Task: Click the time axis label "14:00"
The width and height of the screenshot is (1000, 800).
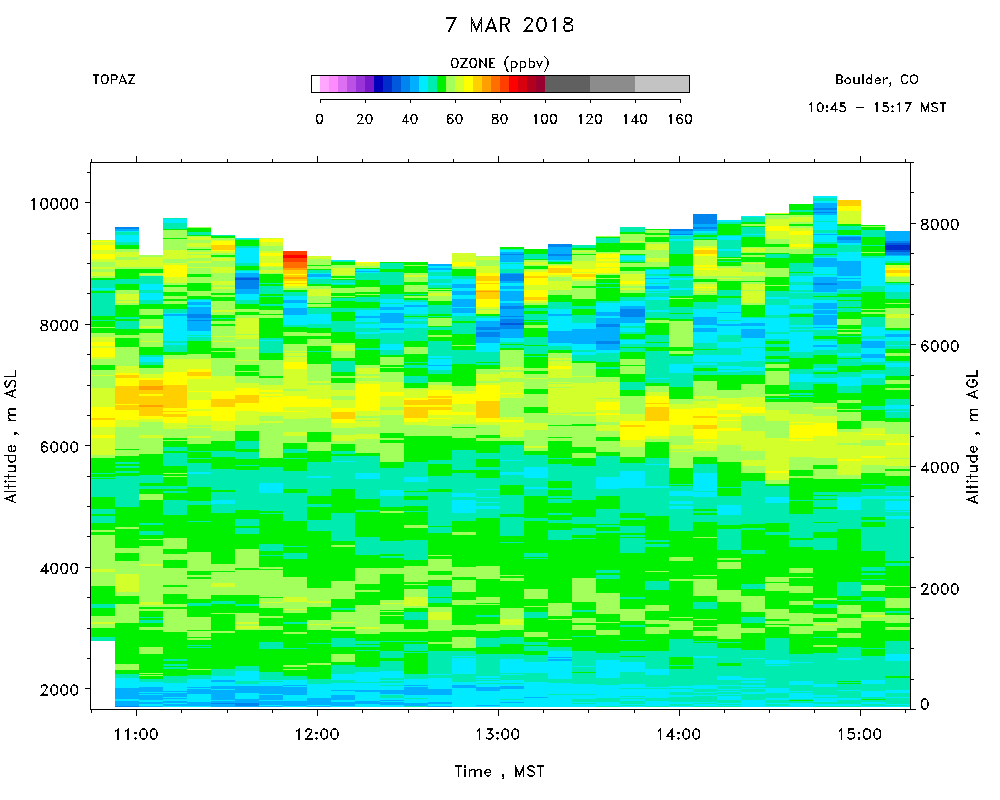Action: coord(679,734)
